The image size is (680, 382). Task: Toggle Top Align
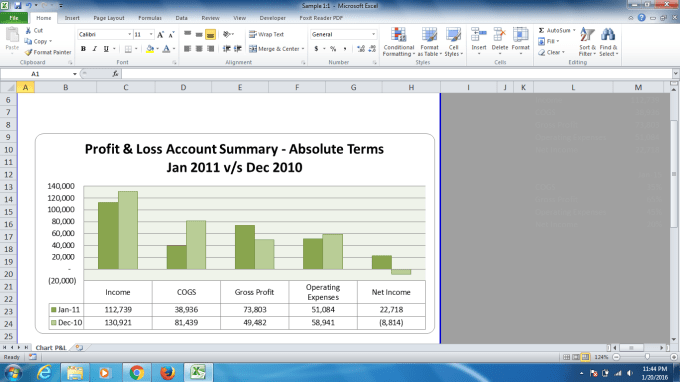point(187,34)
